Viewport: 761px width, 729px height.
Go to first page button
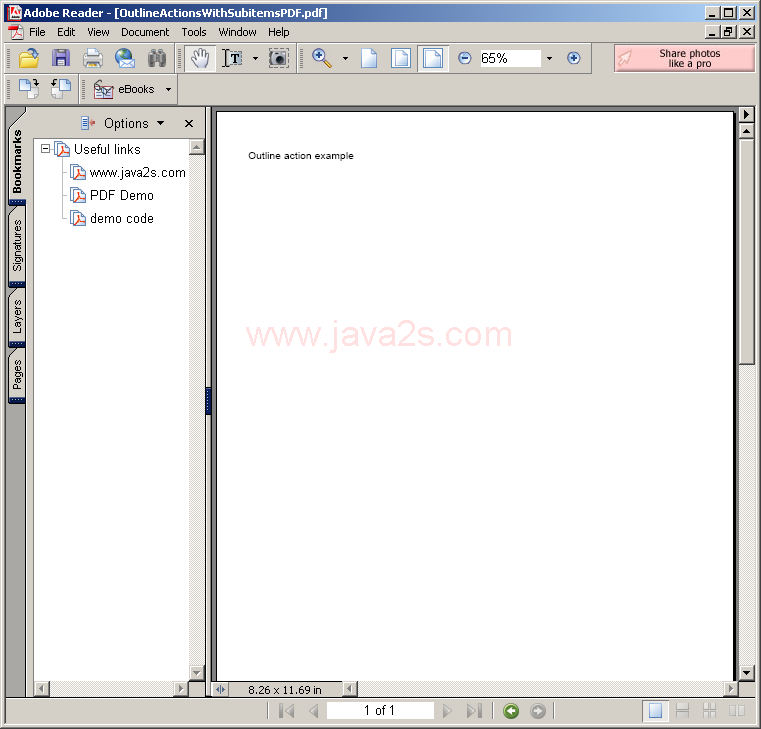pyautogui.click(x=287, y=711)
